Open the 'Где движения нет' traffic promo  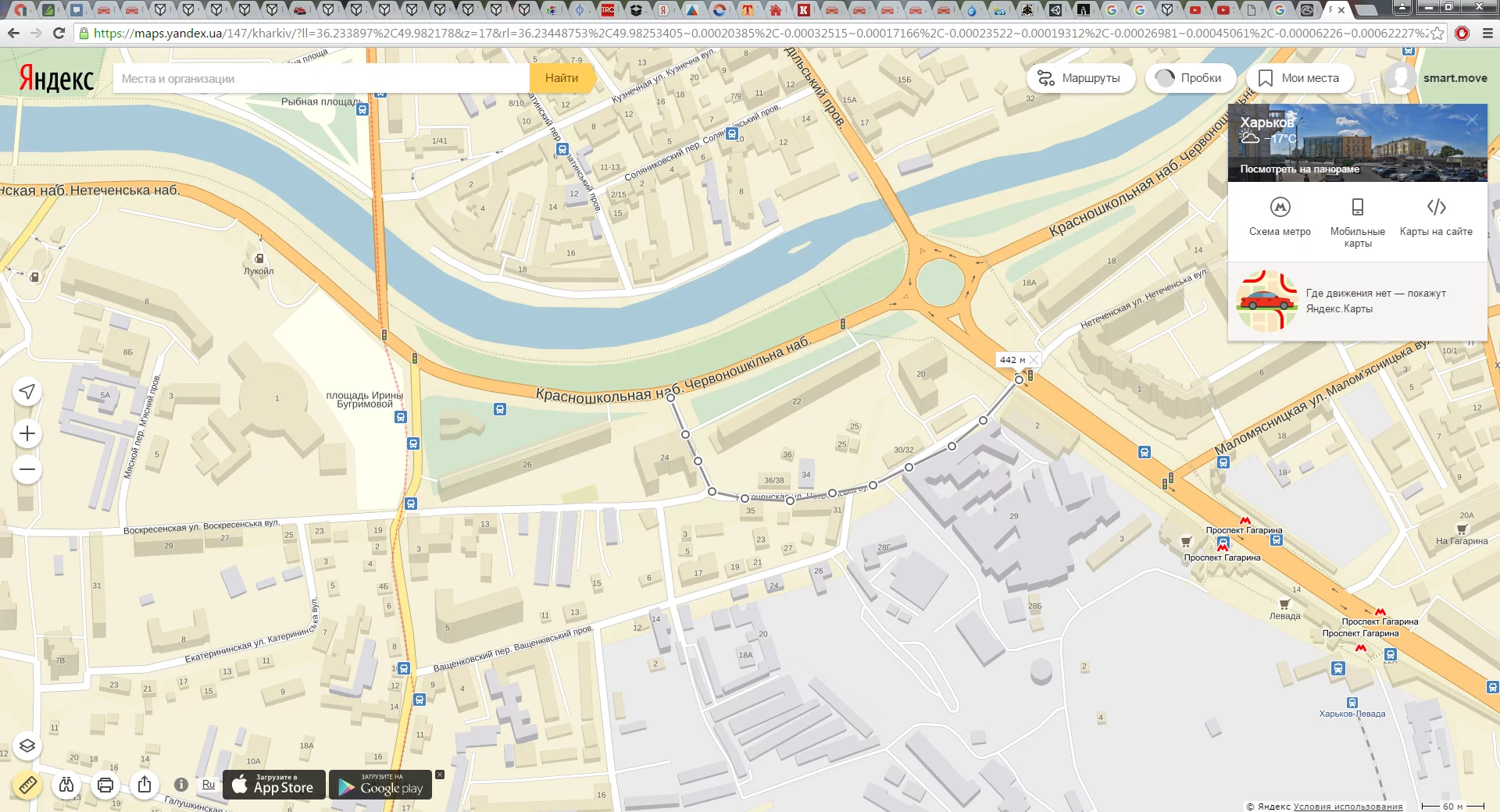point(1357,301)
